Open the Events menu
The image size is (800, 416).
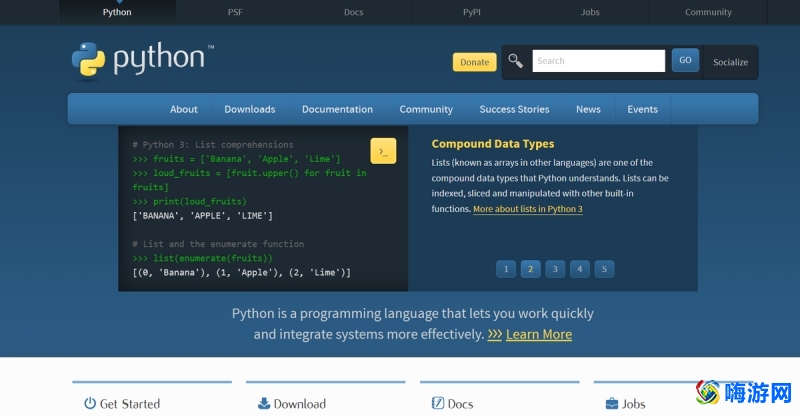pos(642,109)
